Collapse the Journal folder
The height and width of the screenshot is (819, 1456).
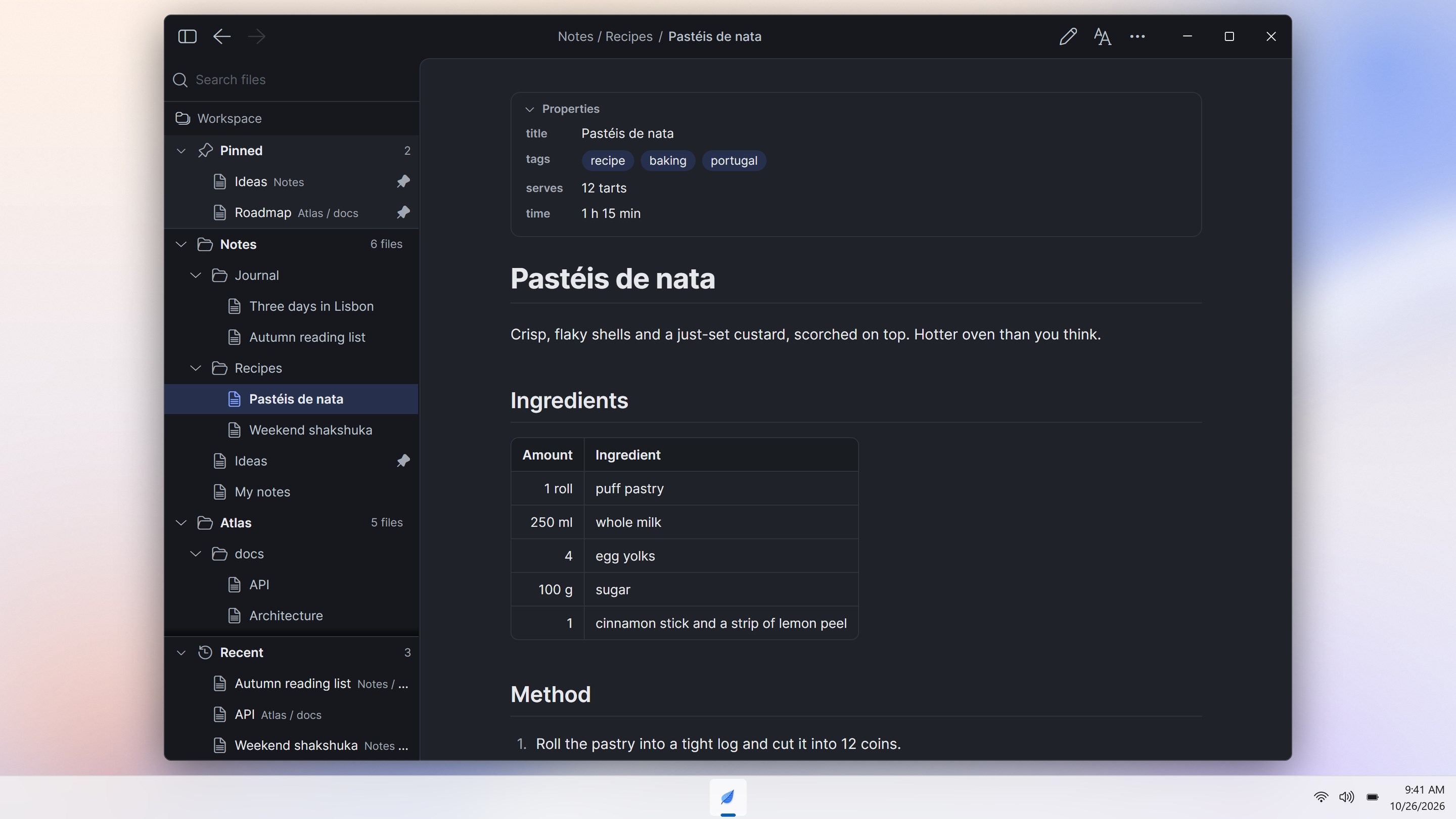click(x=196, y=275)
